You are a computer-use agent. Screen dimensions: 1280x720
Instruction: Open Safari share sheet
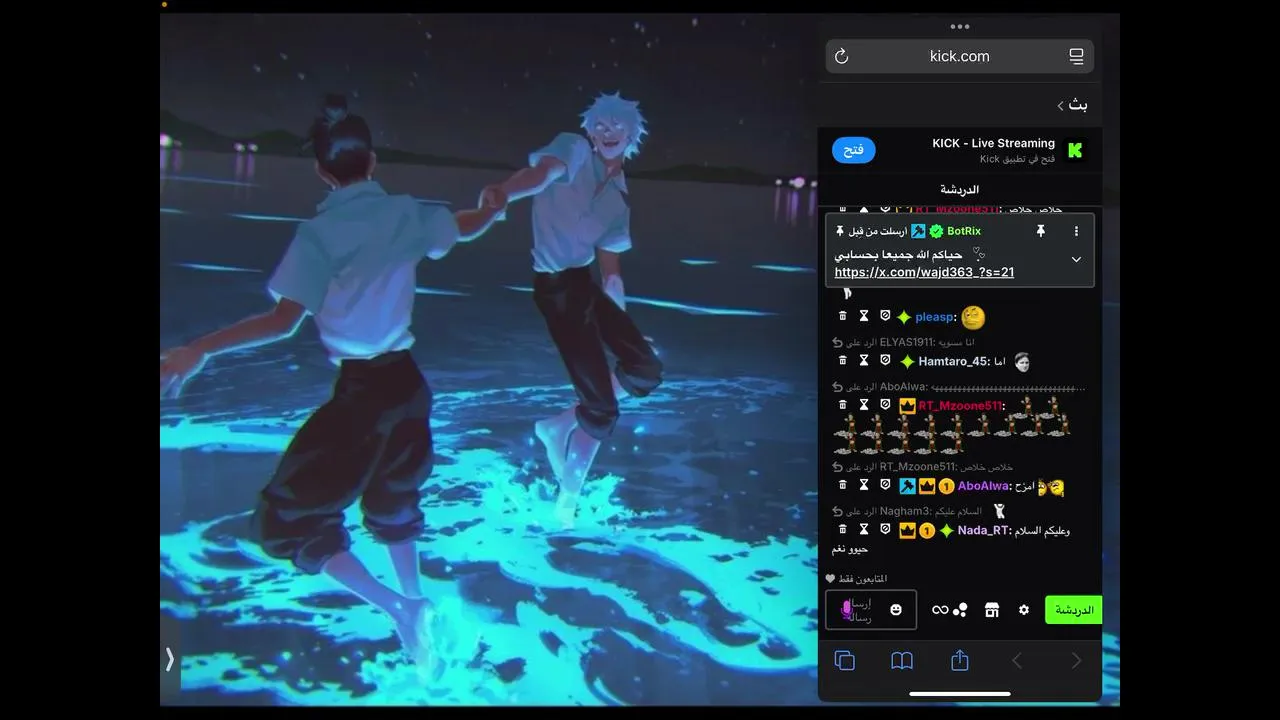960,659
